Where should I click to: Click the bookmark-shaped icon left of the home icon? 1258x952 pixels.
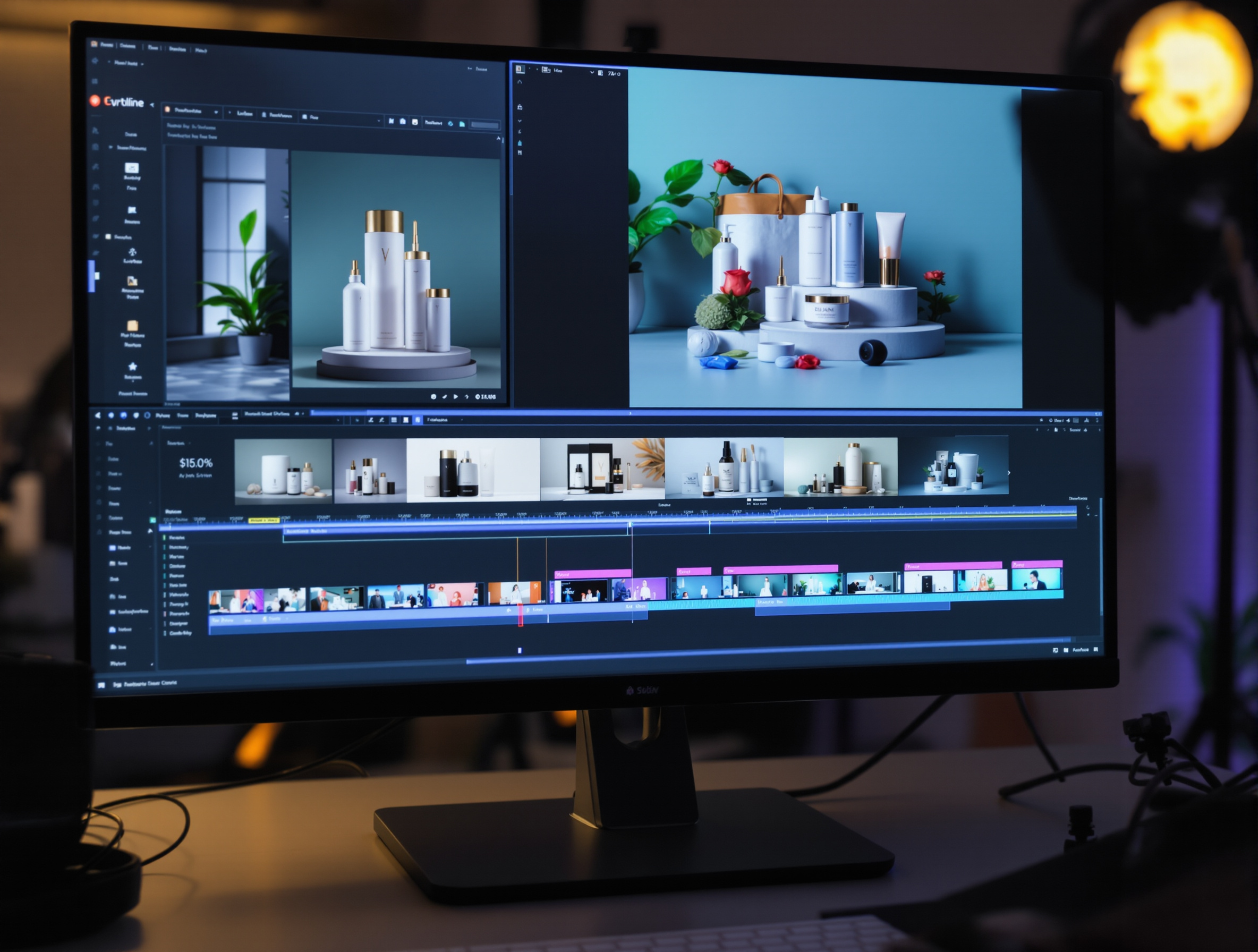point(392,121)
